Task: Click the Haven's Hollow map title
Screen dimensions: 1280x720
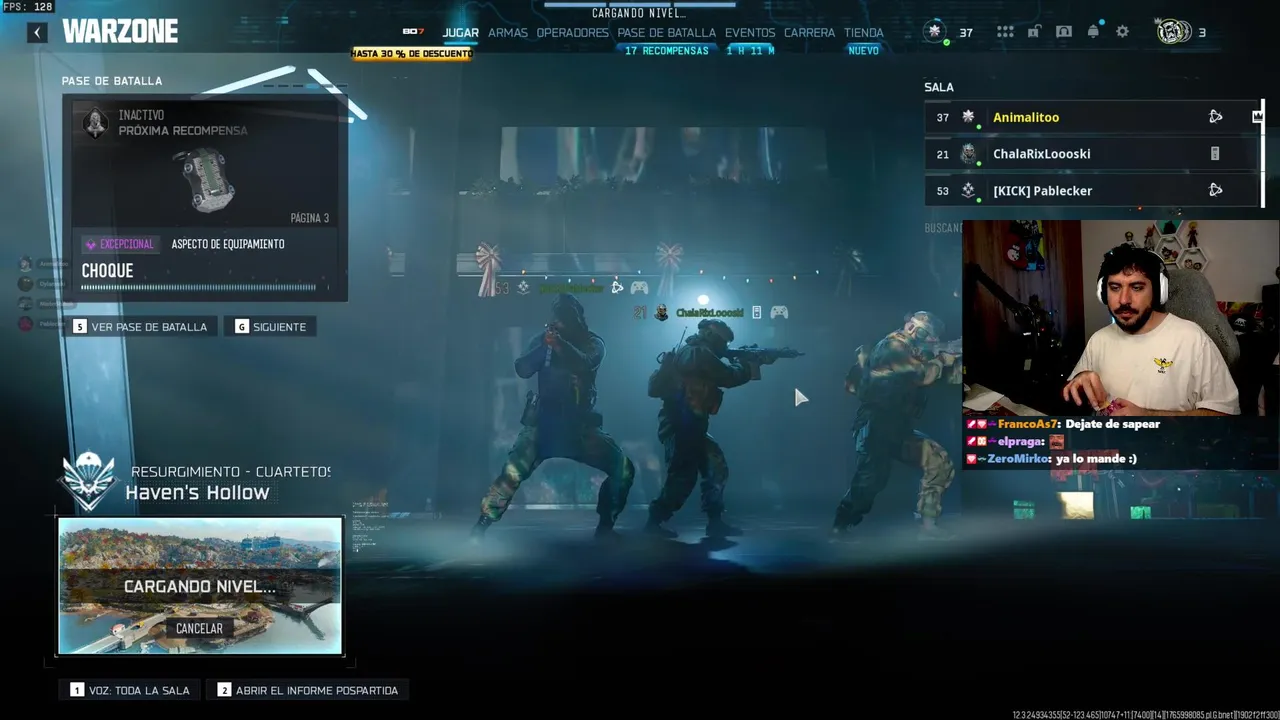Action: coord(197,492)
